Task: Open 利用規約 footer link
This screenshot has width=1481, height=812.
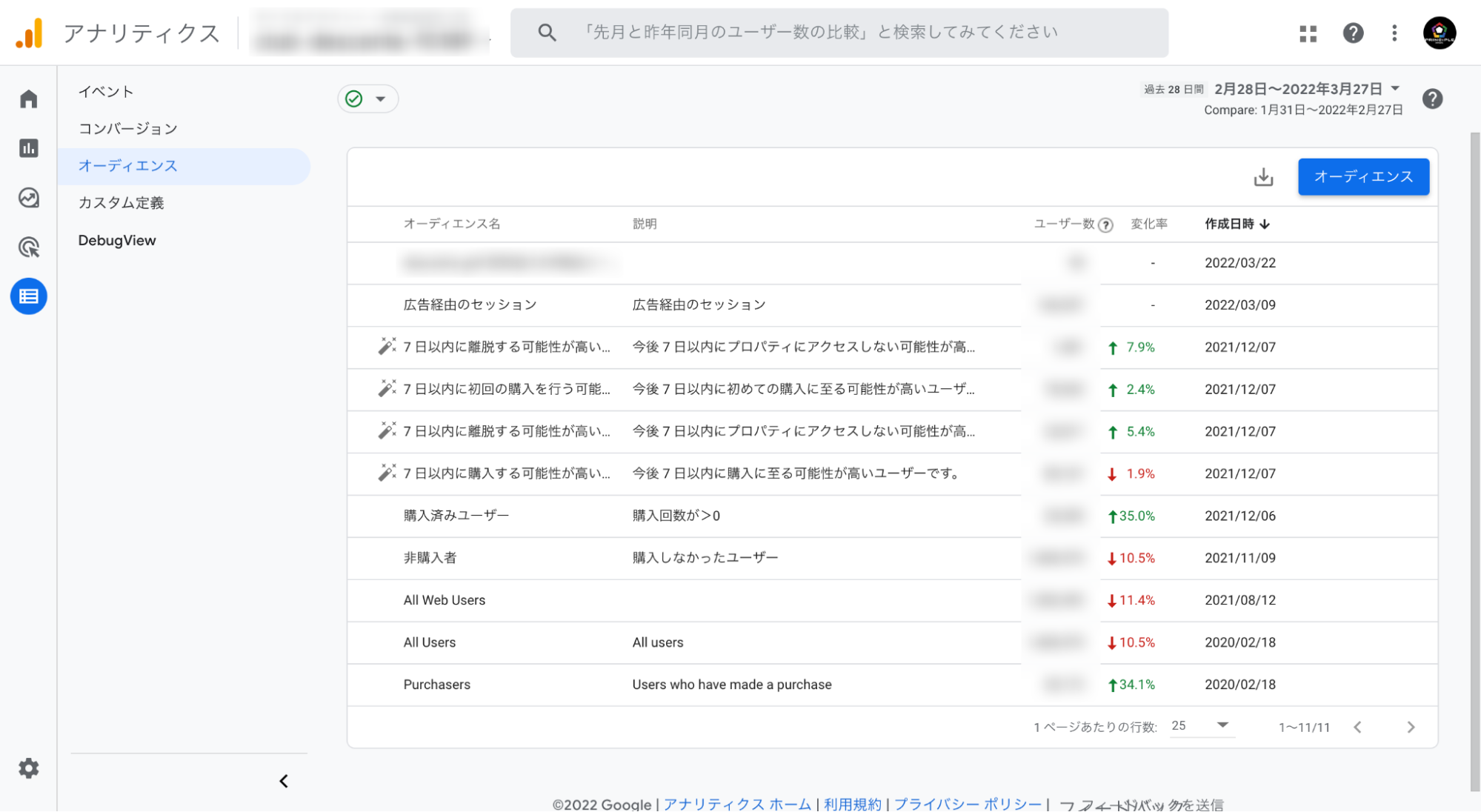Action: tap(852, 805)
